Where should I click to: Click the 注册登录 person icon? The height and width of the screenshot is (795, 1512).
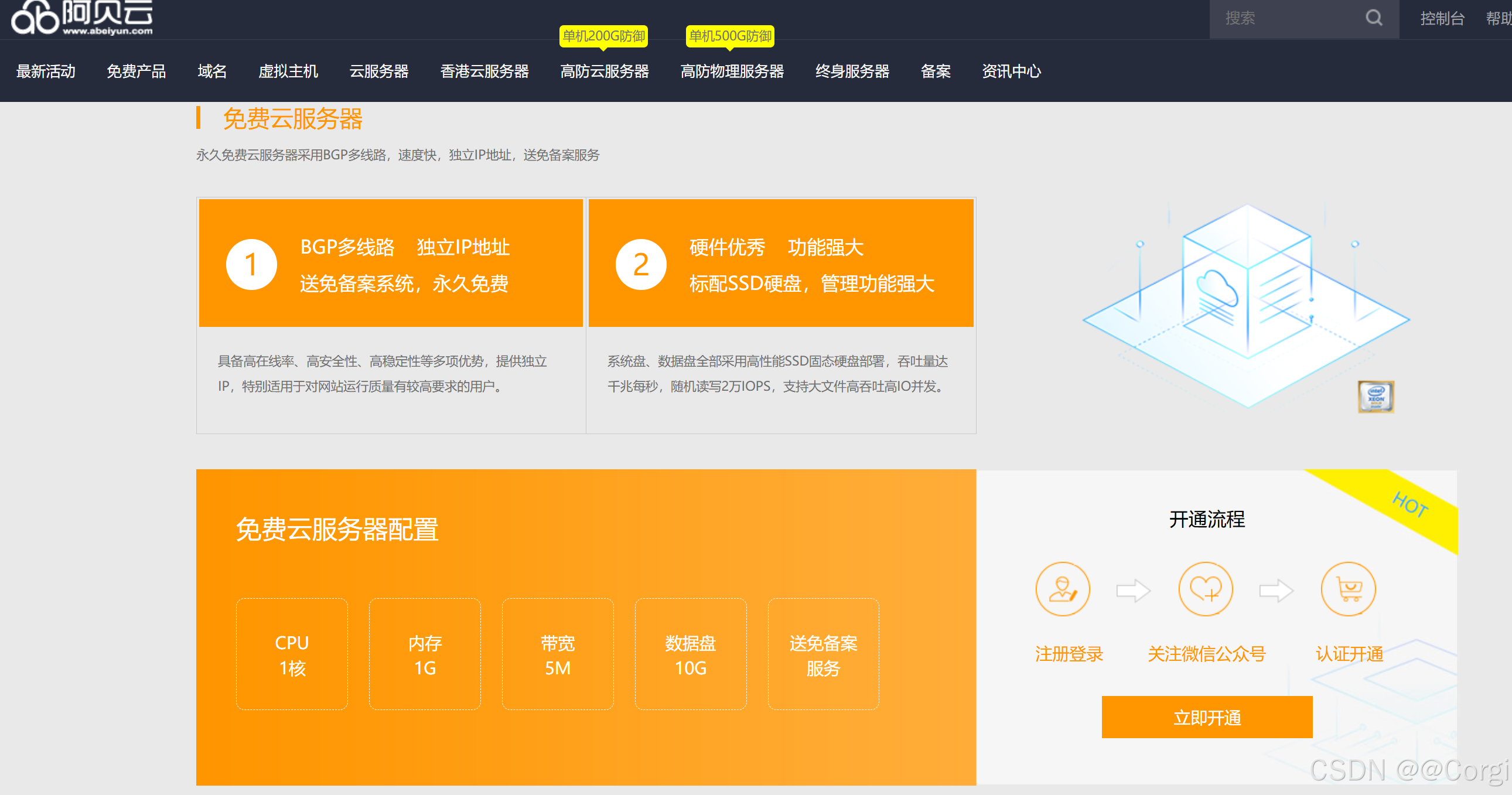coord(1063,589)
